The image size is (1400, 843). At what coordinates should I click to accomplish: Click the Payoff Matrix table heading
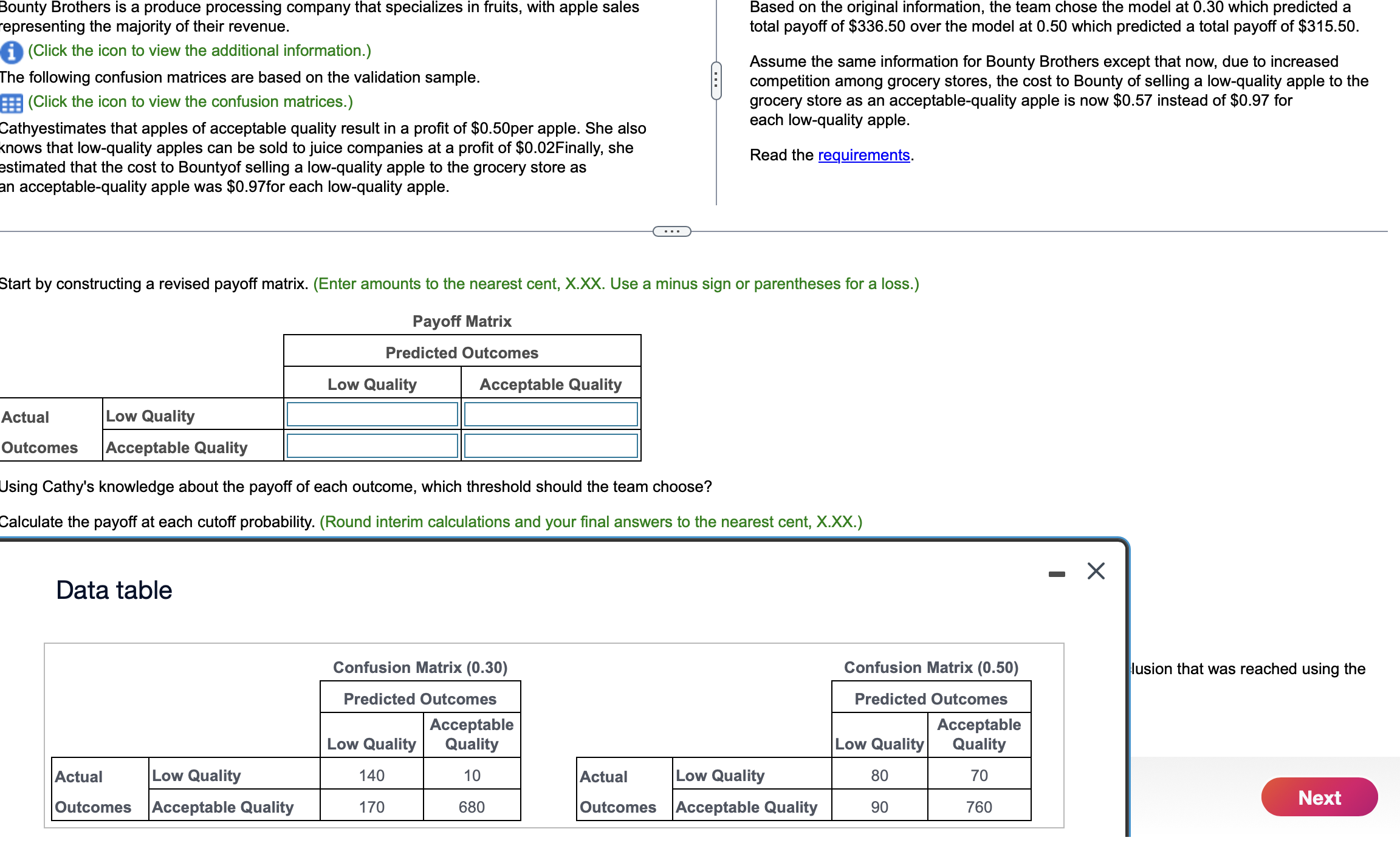pos(462,321)
